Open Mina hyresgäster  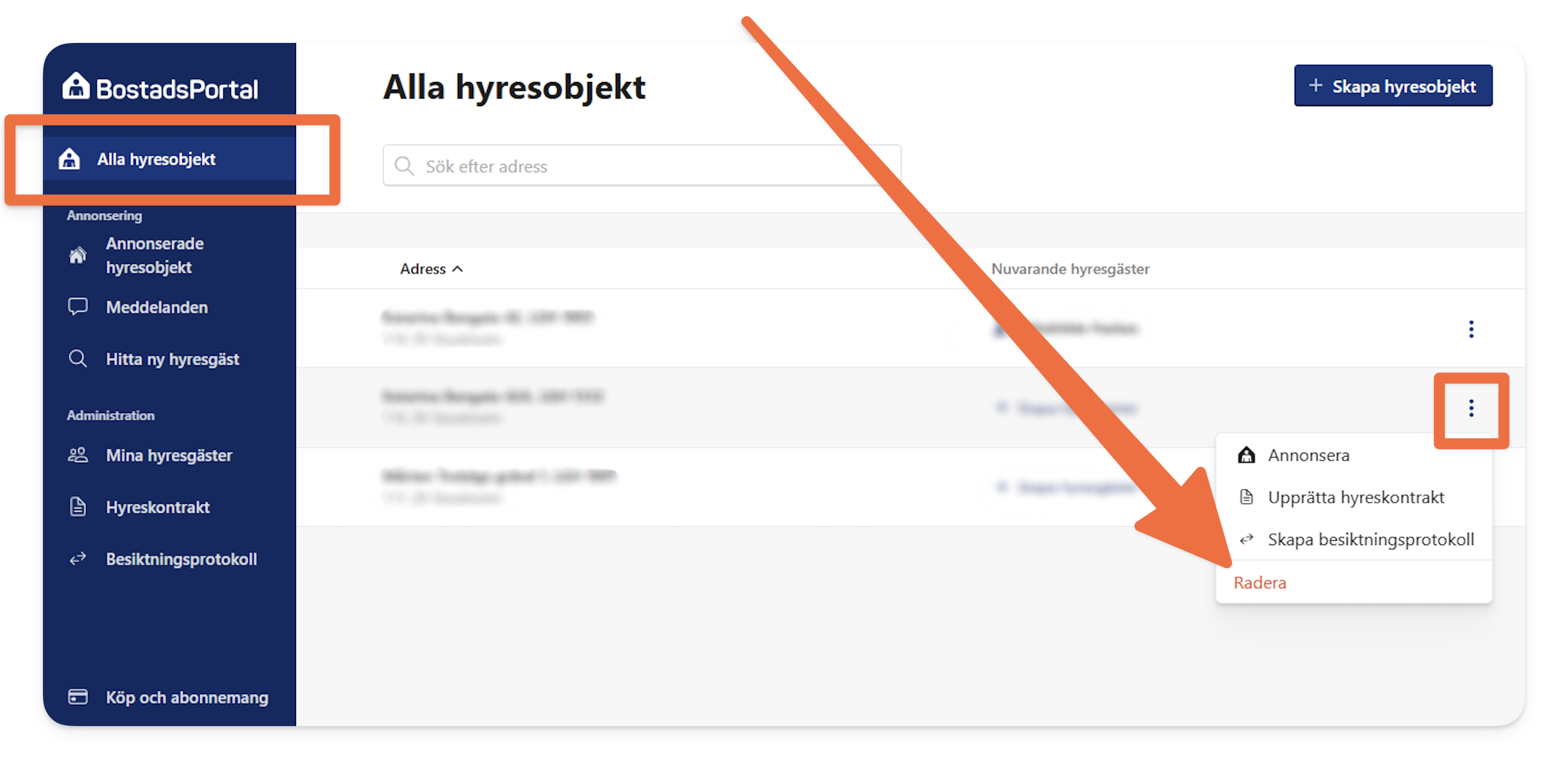tap(168, 455)
